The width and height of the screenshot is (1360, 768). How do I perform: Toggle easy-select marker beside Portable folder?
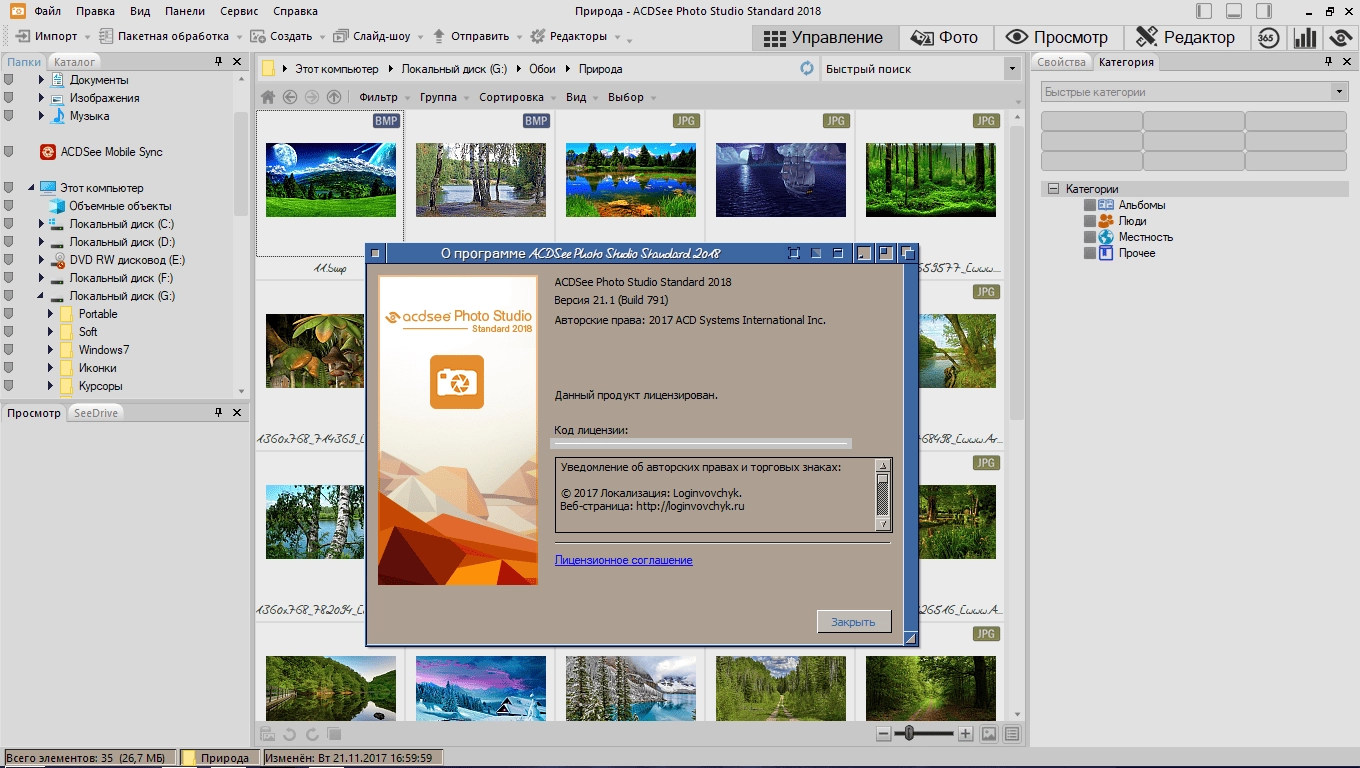[9, 314]
